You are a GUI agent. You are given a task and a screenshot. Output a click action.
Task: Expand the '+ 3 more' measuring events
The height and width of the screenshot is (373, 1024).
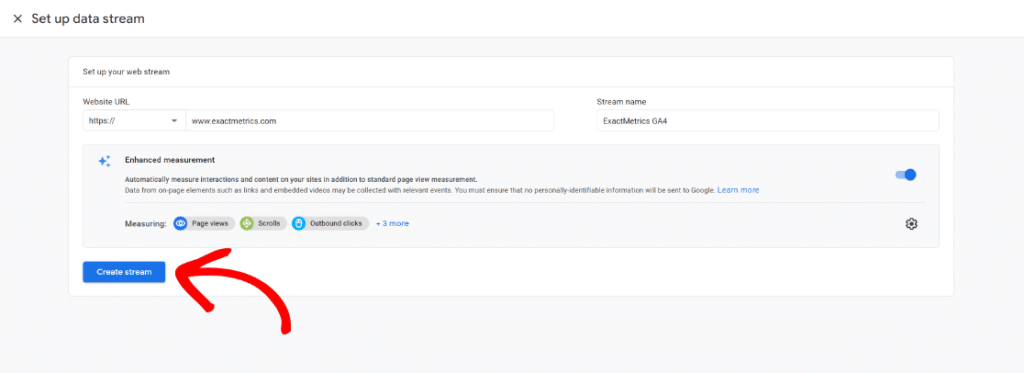click(392, 223)
